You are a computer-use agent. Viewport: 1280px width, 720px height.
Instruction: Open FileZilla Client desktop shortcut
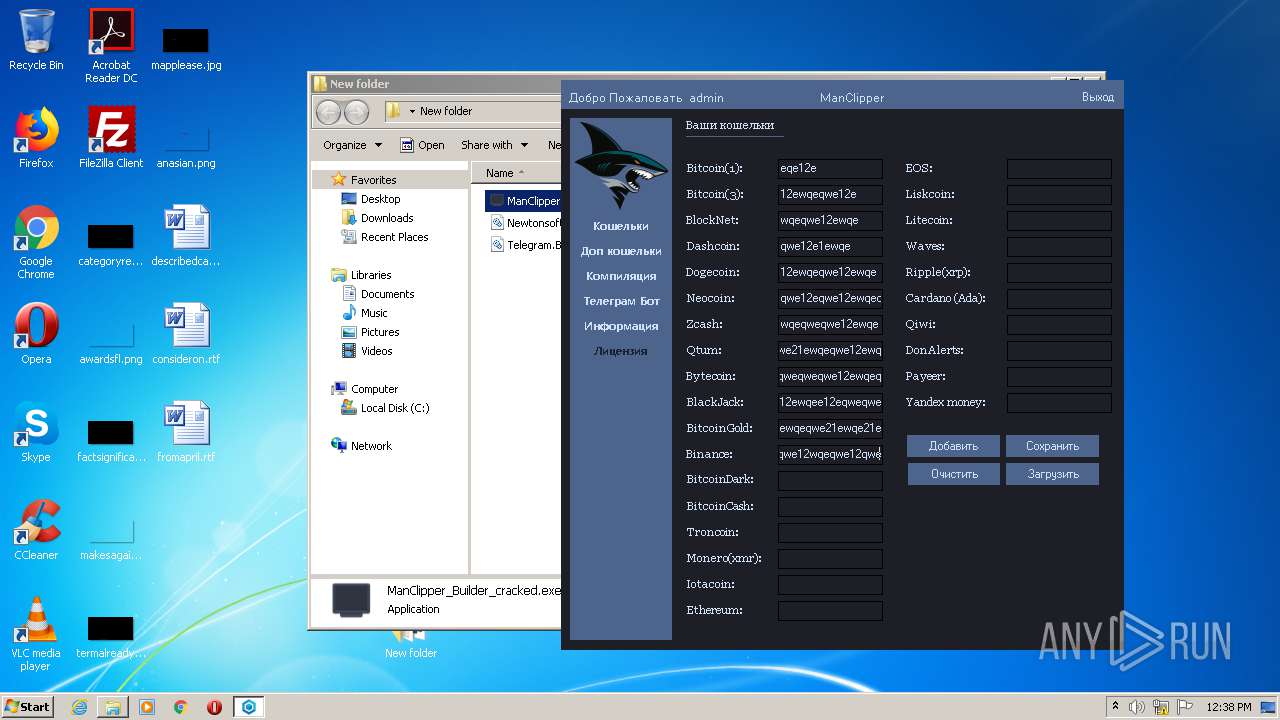111,138
